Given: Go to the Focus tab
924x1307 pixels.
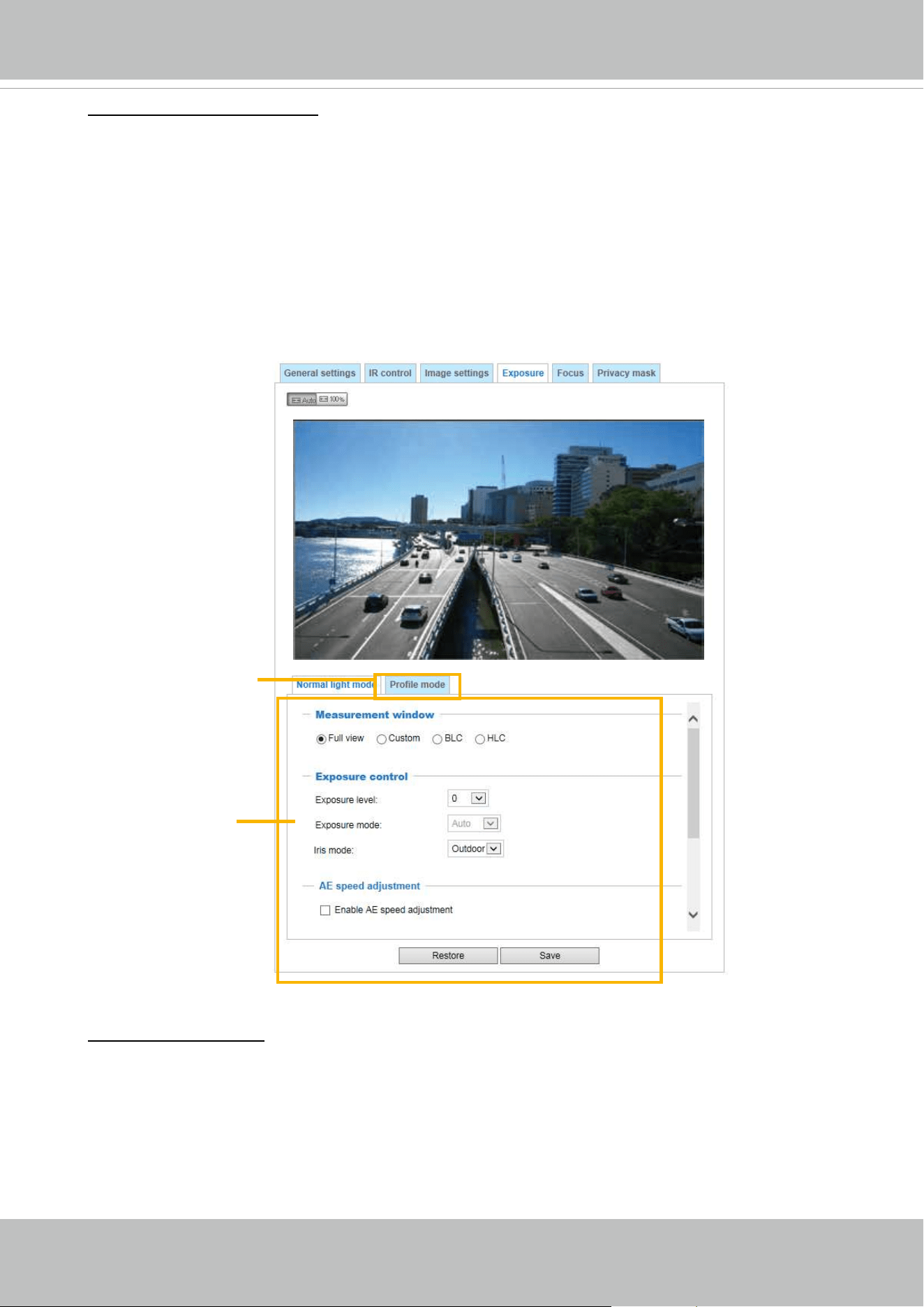Looking at the screenshot, I should tap(570, 373).
